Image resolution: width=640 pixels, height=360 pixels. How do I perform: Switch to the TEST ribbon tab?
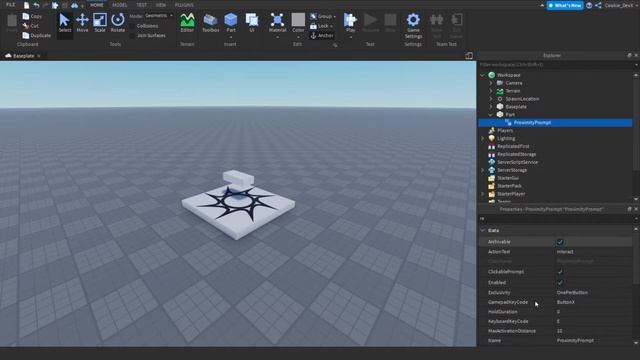click(x=142, y=5)
